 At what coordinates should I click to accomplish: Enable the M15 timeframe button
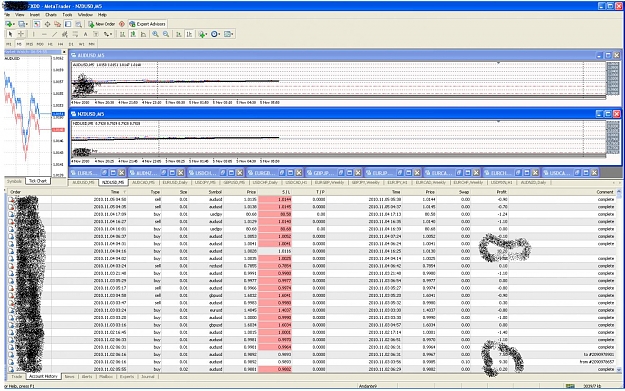point(29,44)
